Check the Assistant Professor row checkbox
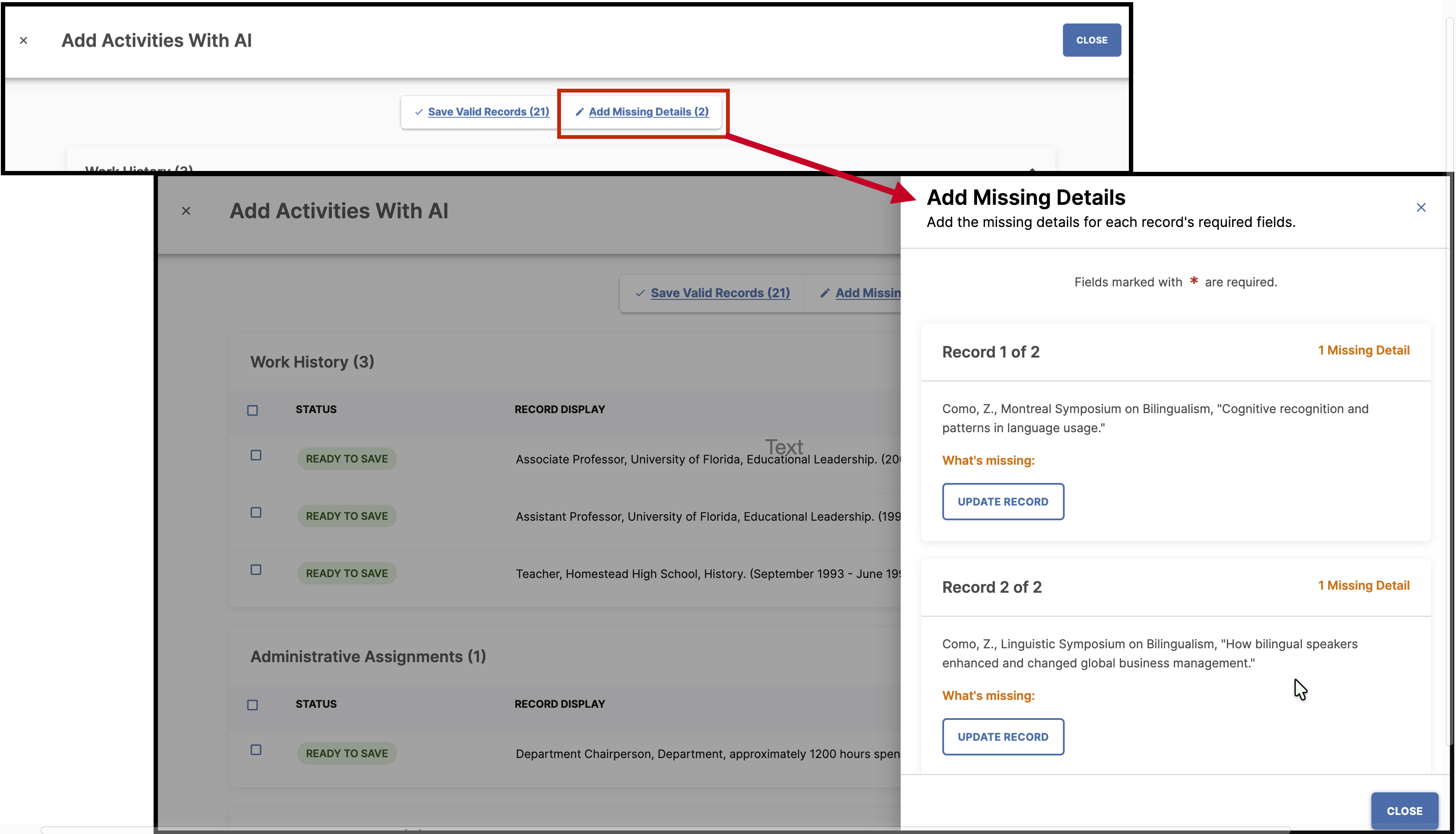The width and height of the screenshot is (1456, 834). pos(256,512)
